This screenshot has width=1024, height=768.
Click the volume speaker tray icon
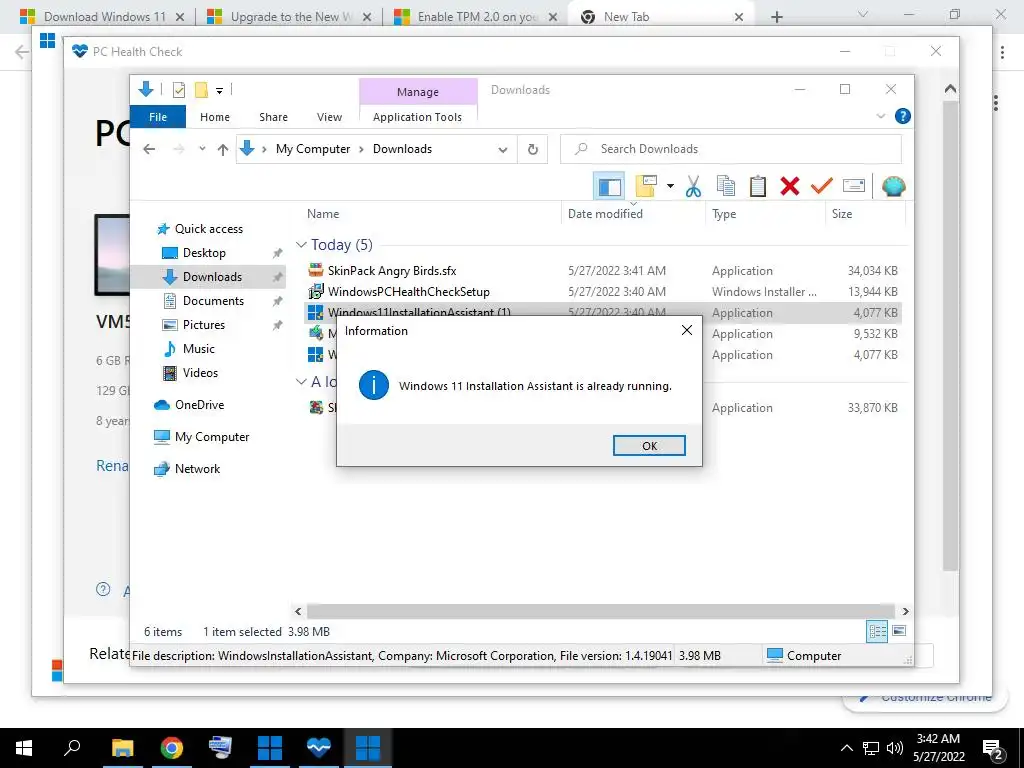pos(895,748)
